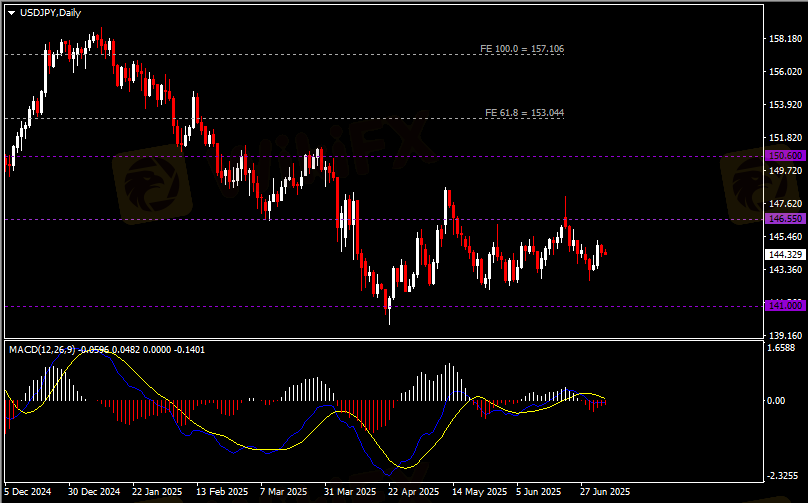Screen dimensions: 808x503
Task: Click the 5 Jun 2025 date label
Action: (x=538, y=492)
